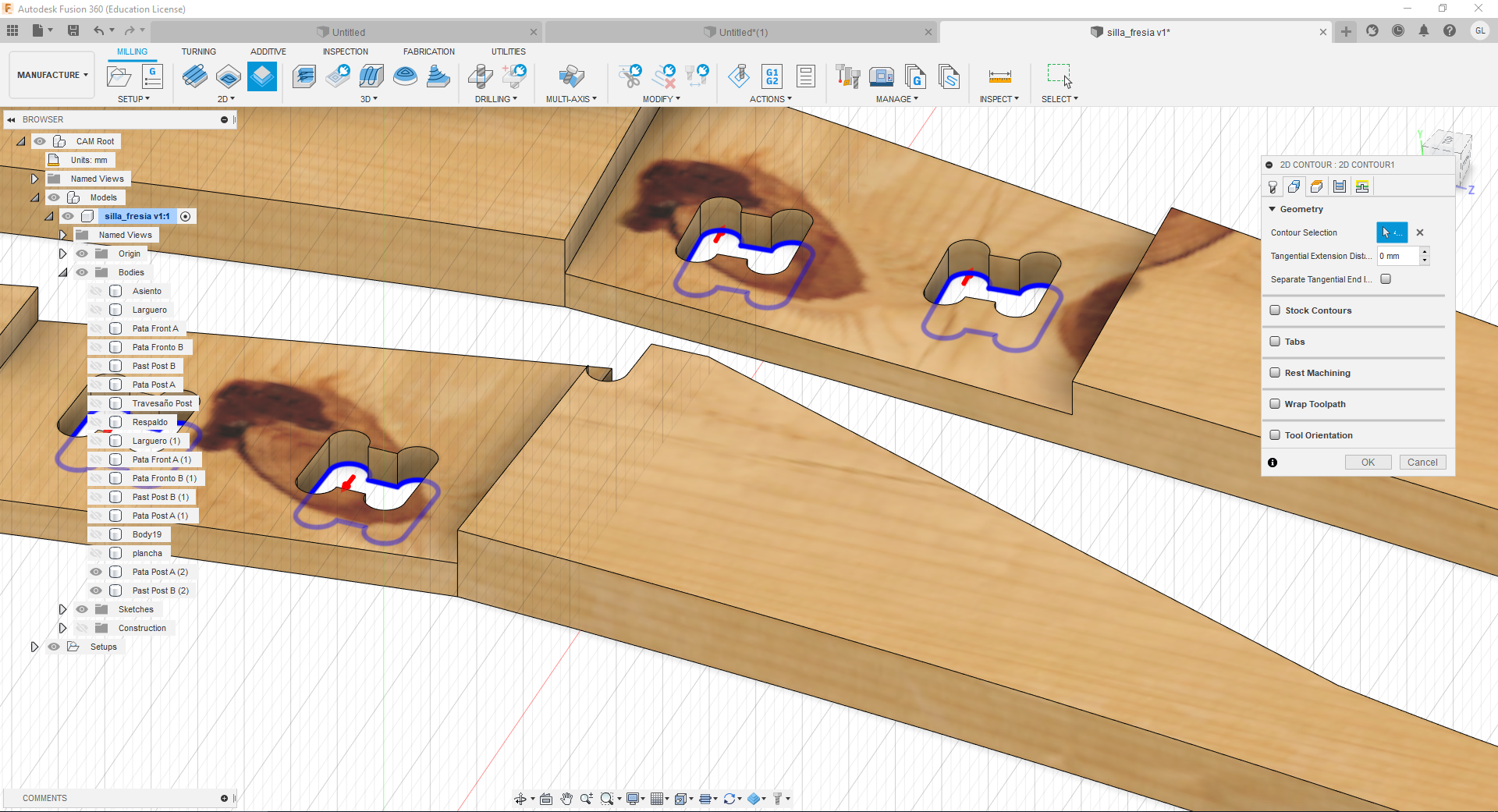This screenshot has width=1498, height=812.
Task: Enable Tool Orientation checkbox
Action: [1275, 435]
